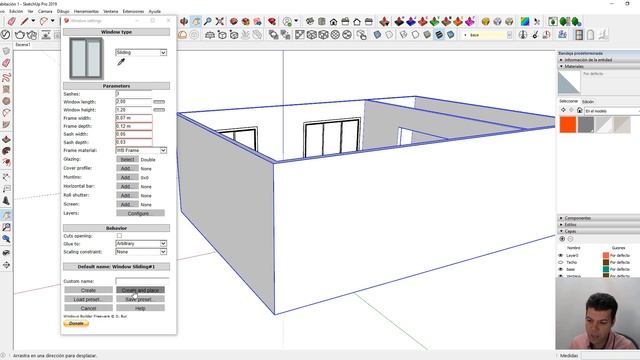The image size is (640, 360).
Task: Click the green sandbox terrain icon
Action: (435, 22)
